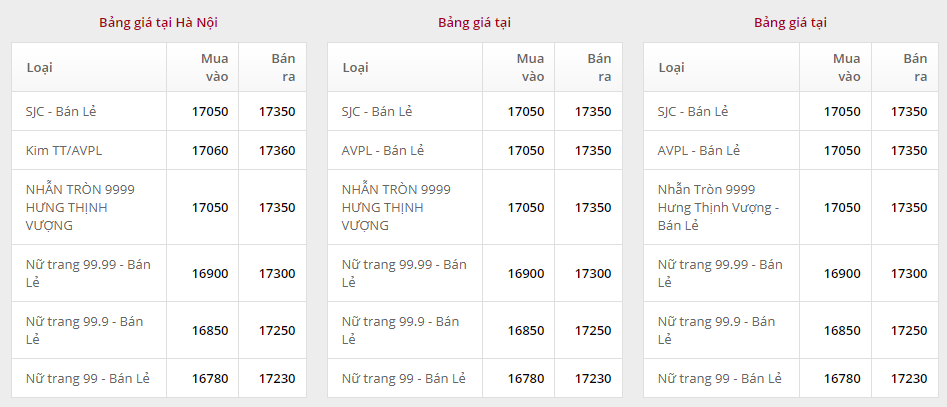Click "Bán ra" header in Hà Nội table
Screen dimensions: 947x407
[x=283, y=67]
